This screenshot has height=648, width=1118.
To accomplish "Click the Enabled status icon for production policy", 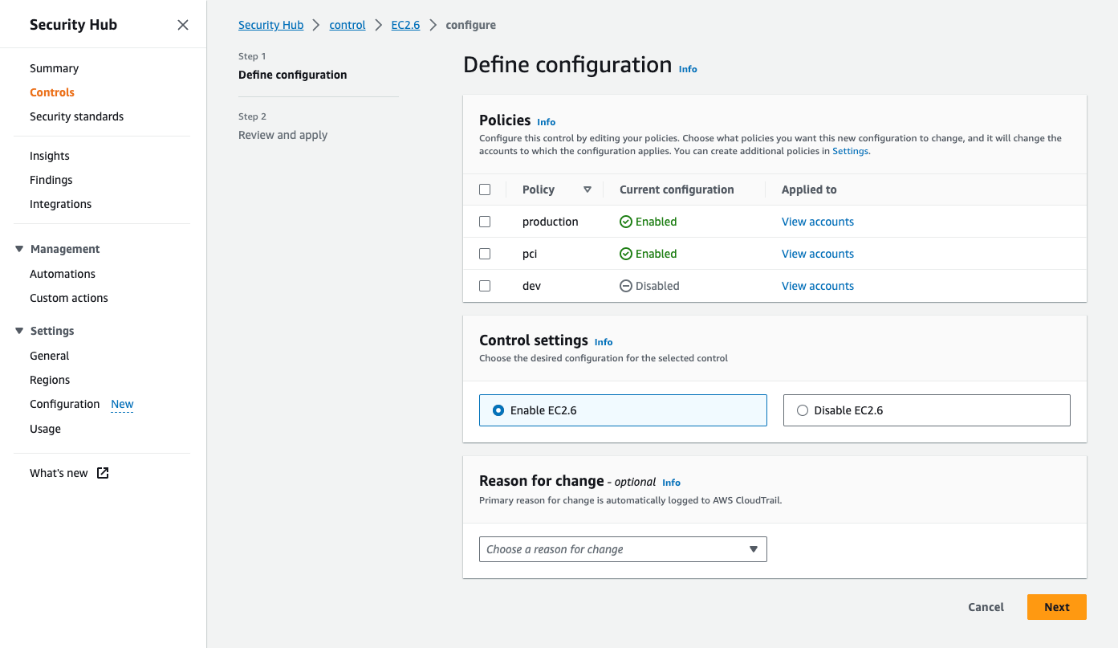I will (627, 221).
